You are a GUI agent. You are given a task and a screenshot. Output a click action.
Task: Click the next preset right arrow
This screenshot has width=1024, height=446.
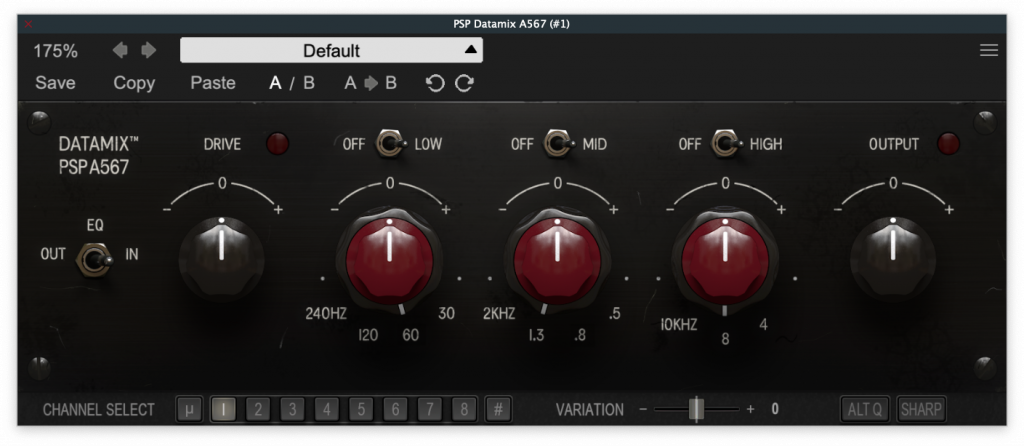click(148, 50)
